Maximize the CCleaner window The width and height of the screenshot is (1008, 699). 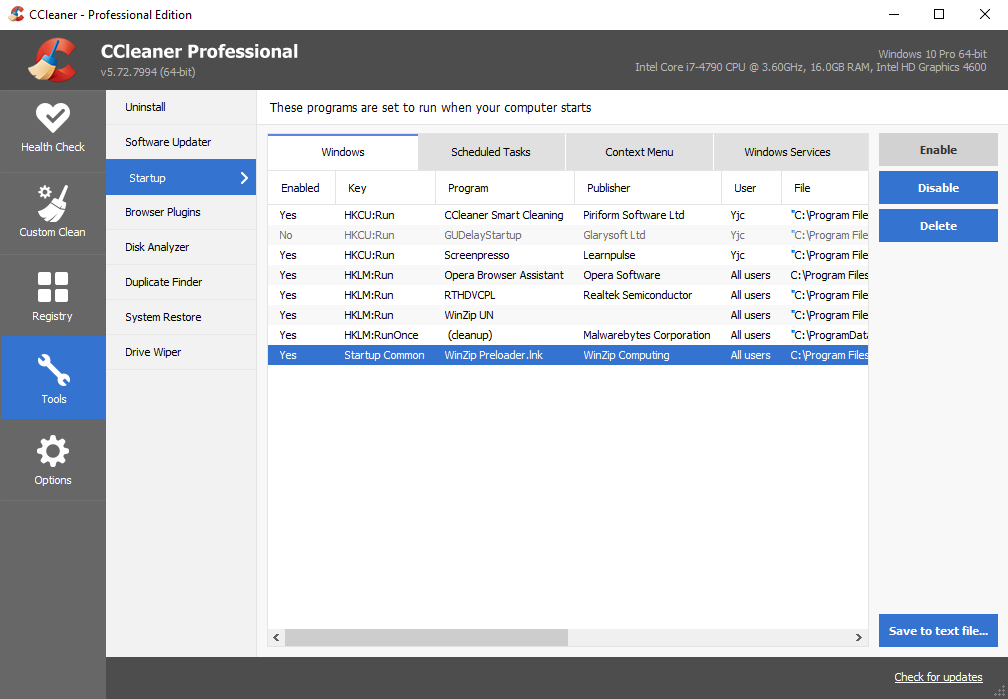(939, 14)
